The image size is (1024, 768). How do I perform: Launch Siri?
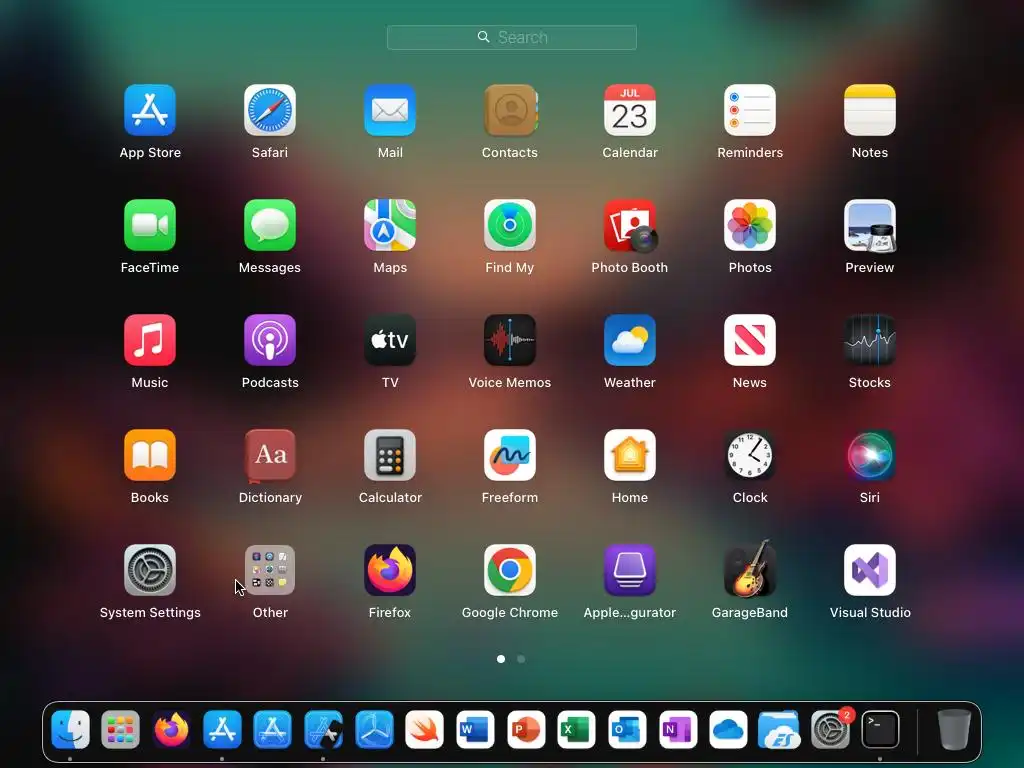tap(870, 455)
